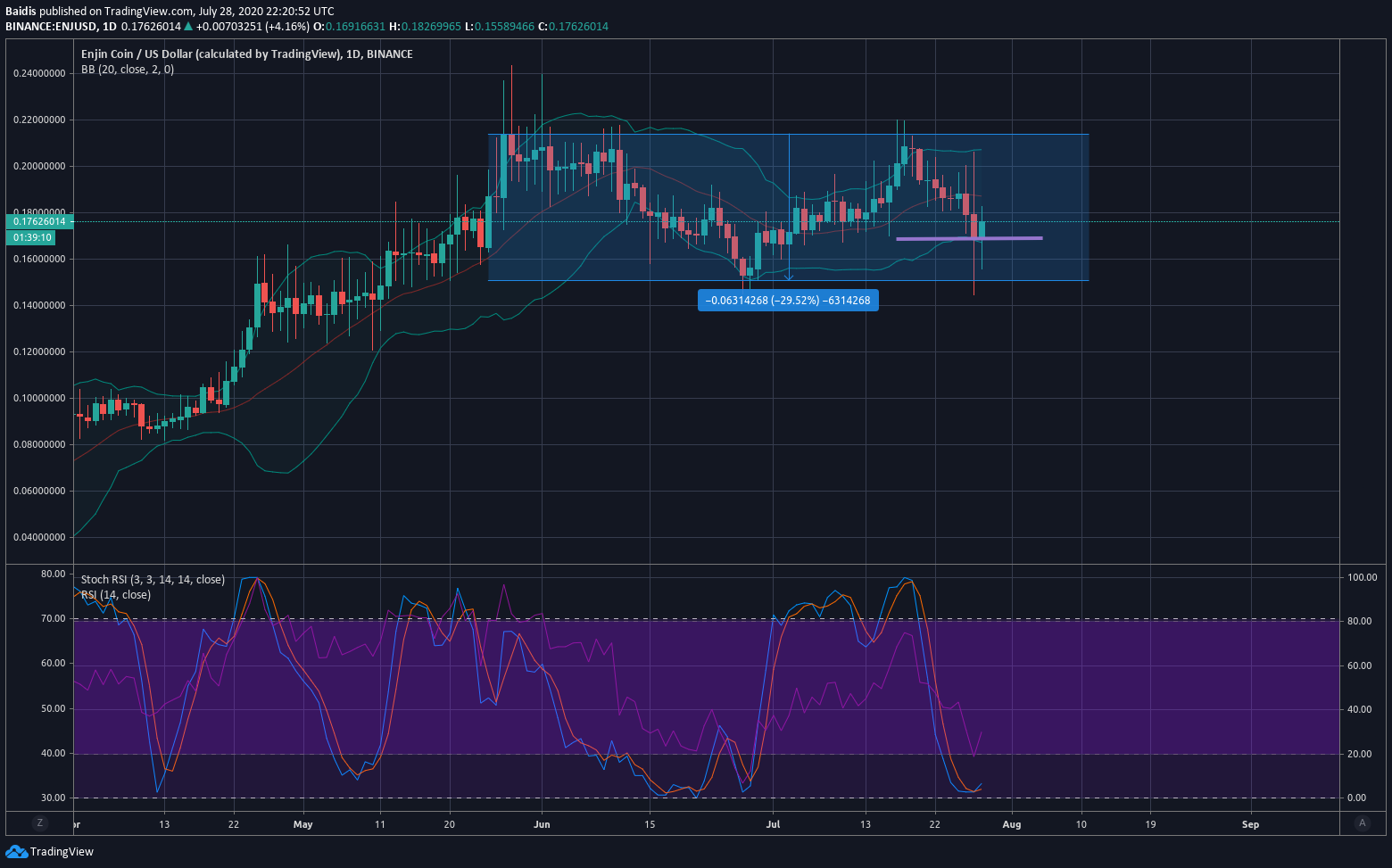The image size is (1392, 868).
Task: Click the Z timezone icon at bottom left
Action: (39, 823)
